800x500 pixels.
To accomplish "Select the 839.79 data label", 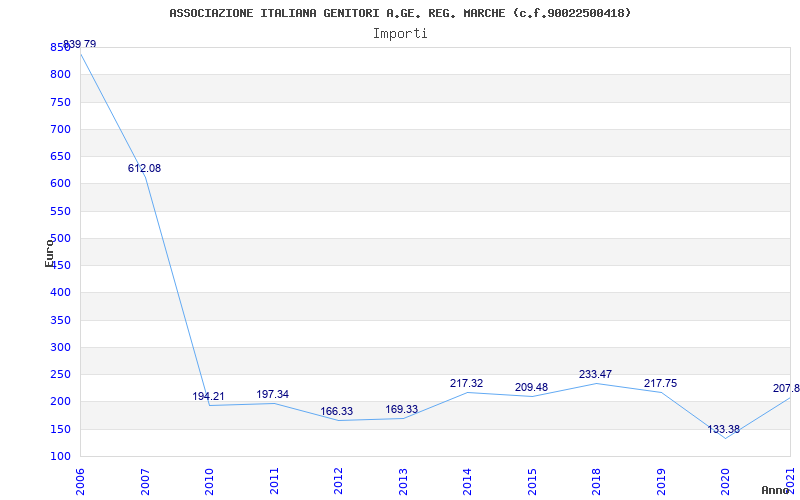I will pos(80,44).
